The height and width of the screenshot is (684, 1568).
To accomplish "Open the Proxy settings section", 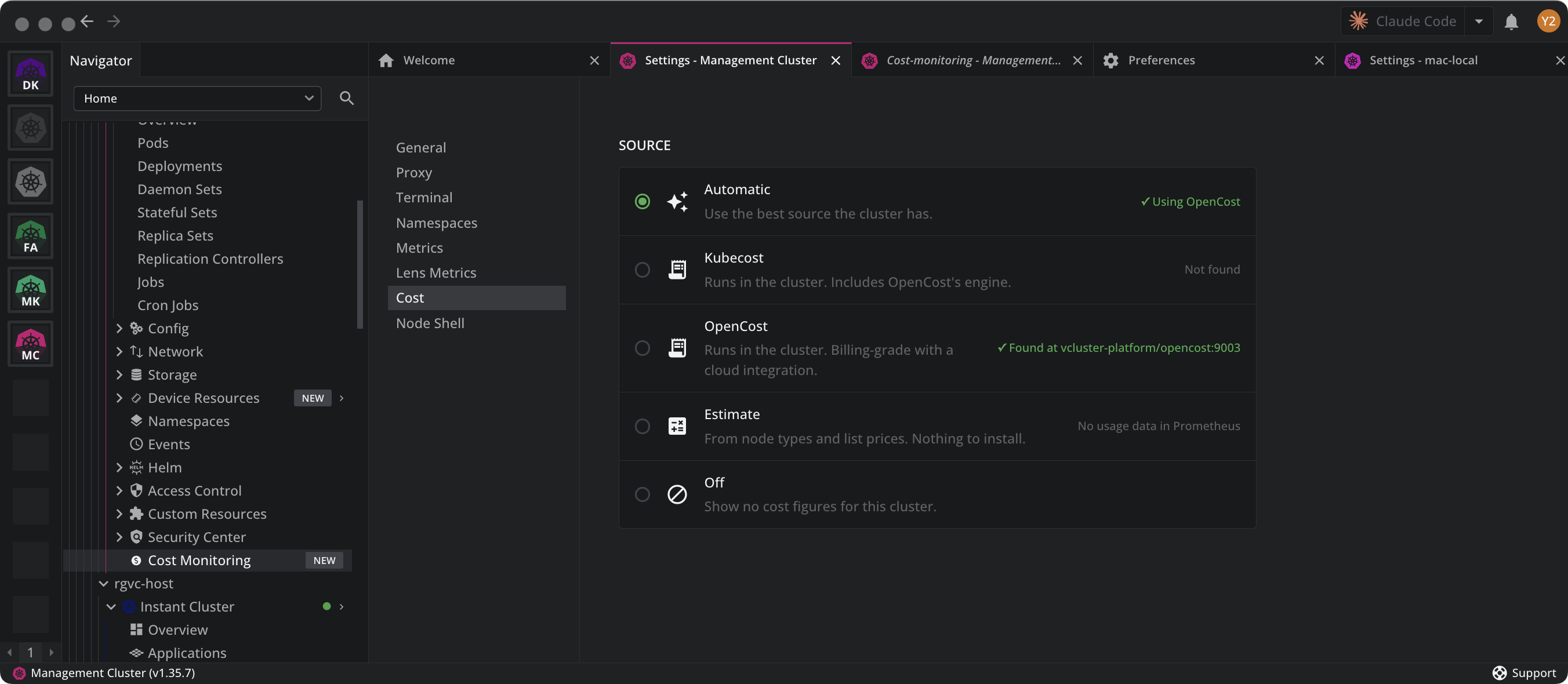I will click(477, 173).
